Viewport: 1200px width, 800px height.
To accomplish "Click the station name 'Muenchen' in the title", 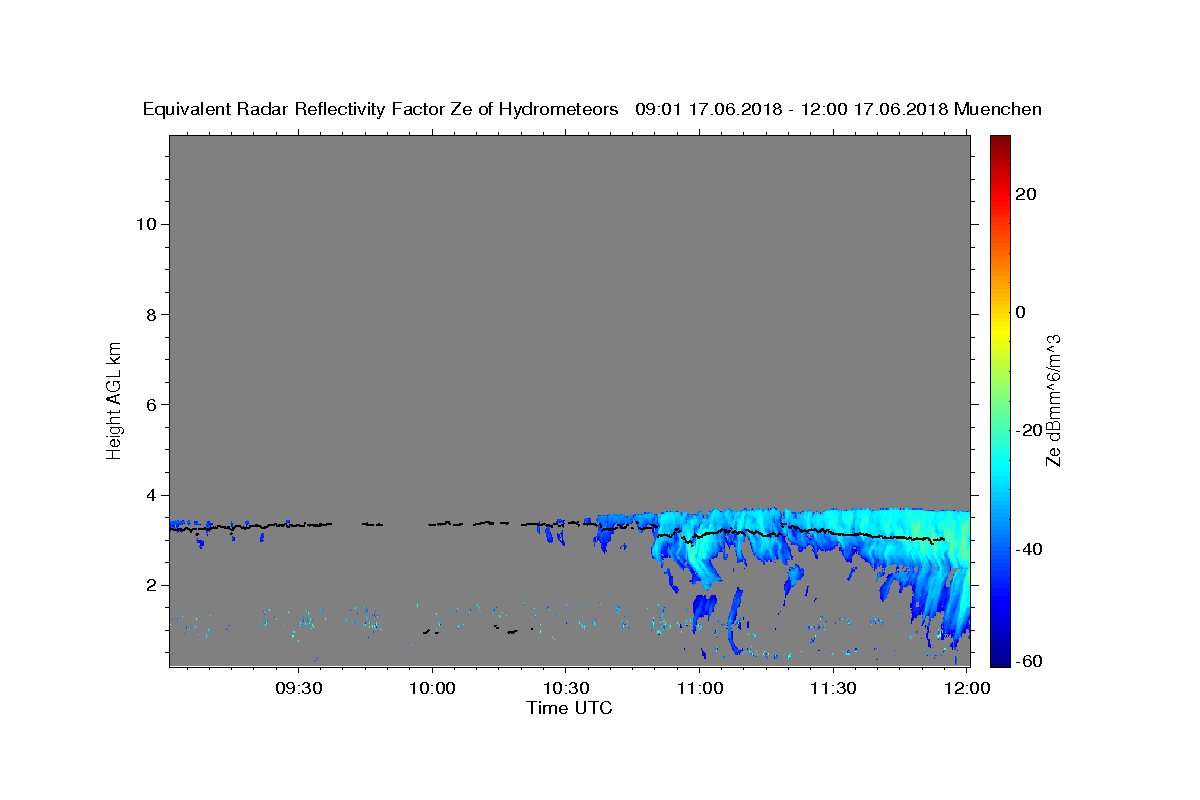I will (998, 110).
